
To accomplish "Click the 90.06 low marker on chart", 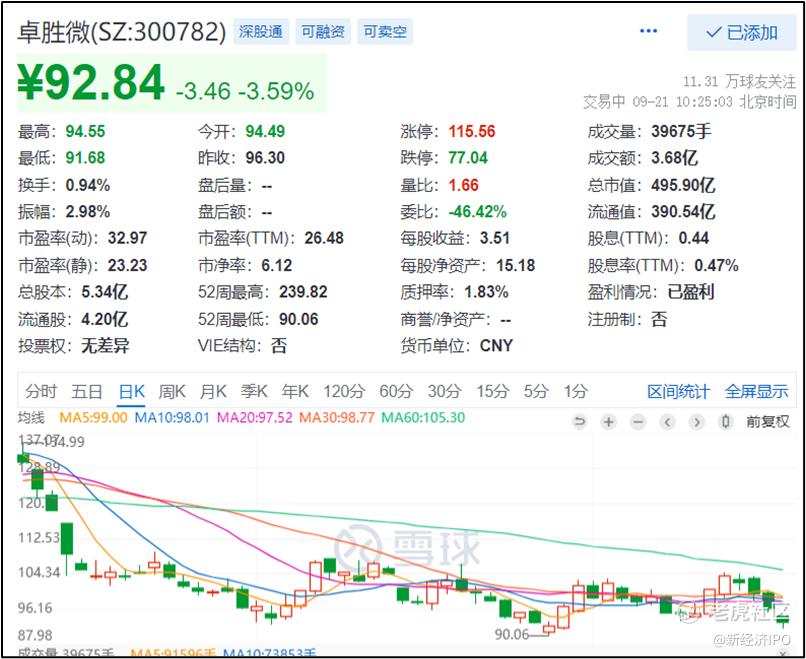I will tap(511, 634).
